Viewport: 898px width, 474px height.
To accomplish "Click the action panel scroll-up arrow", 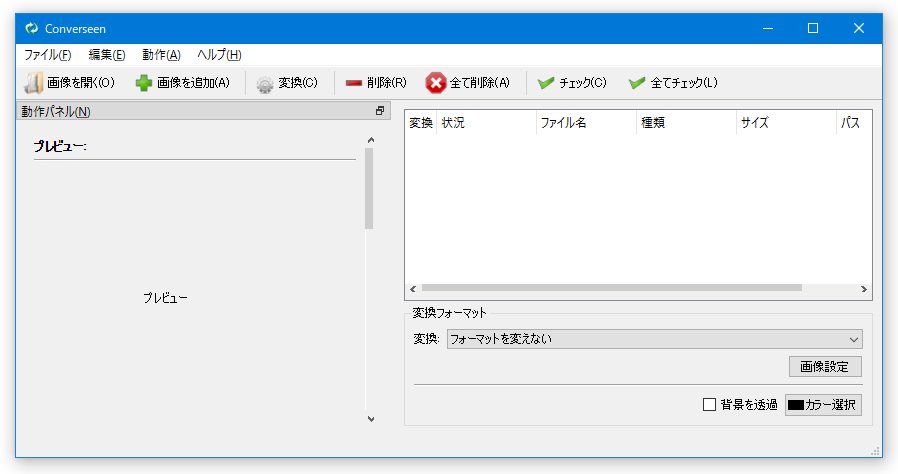I will coord(371,140).
